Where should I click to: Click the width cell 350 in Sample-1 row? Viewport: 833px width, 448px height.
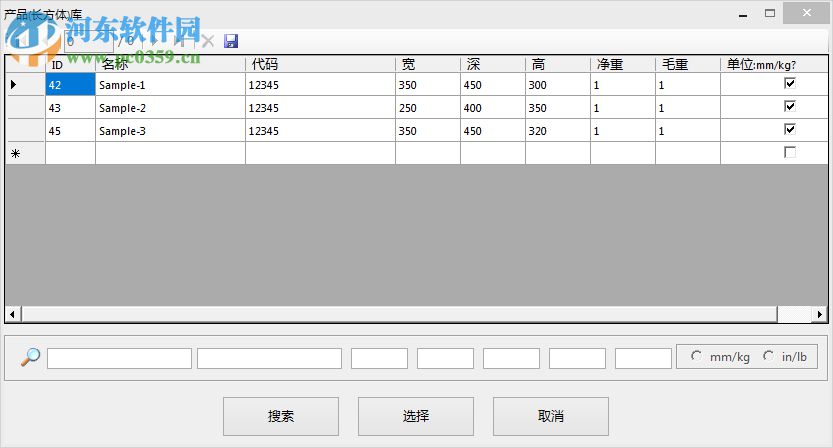pyautogui.click(x=428, y=84)
